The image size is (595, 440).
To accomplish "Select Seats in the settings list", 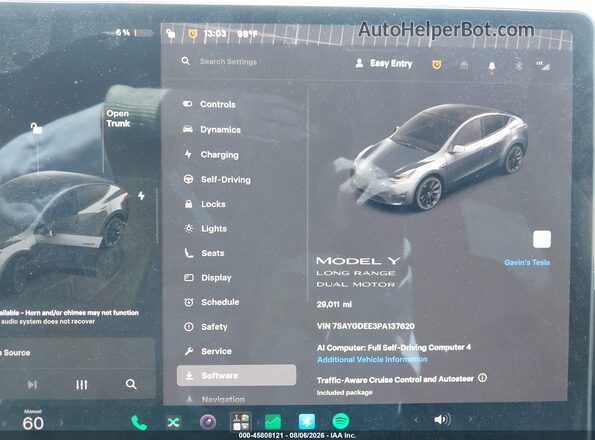I will coord(204,253).
